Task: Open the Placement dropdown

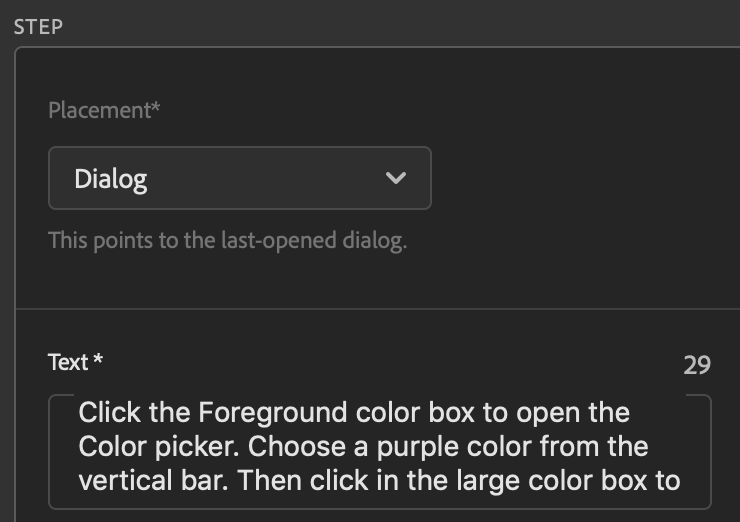Action: [239, 178]
